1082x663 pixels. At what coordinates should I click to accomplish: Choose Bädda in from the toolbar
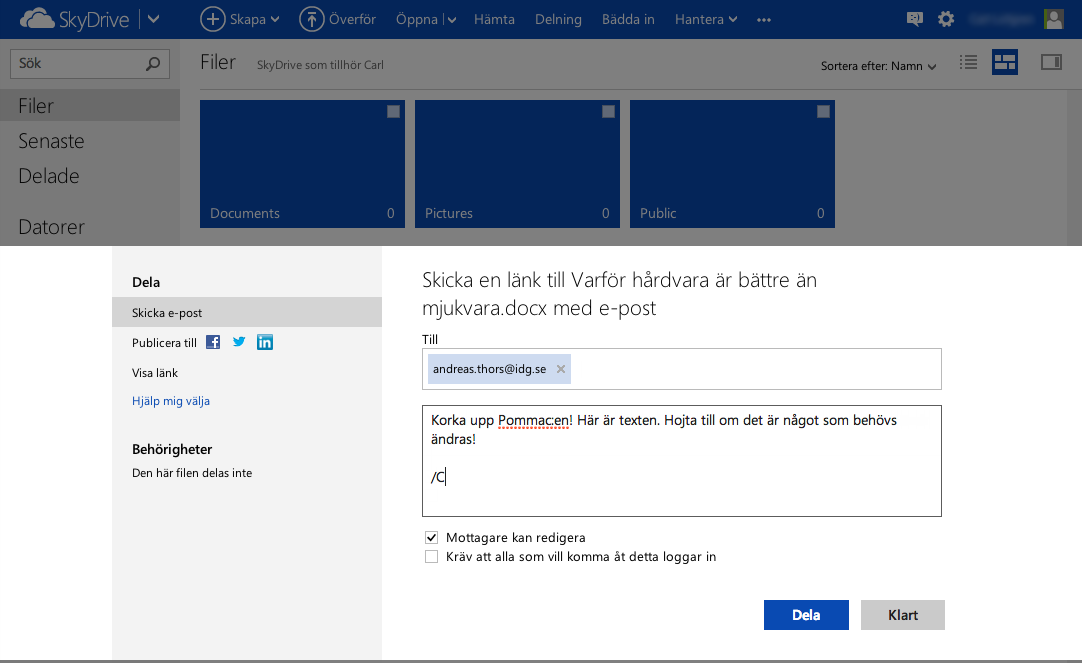click(x=628, y=19)
